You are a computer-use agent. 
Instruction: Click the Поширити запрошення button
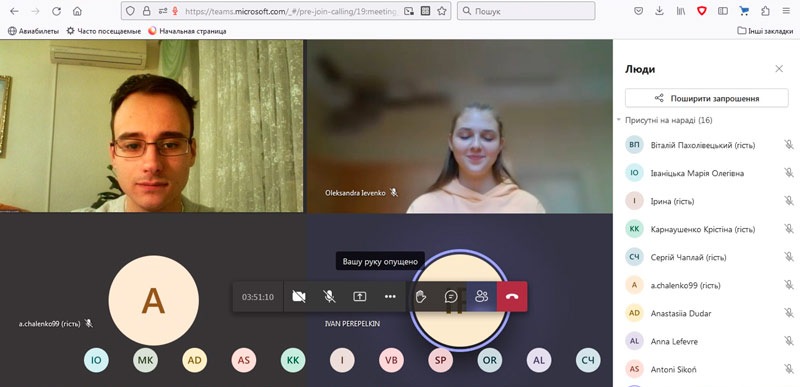(707, 98)
